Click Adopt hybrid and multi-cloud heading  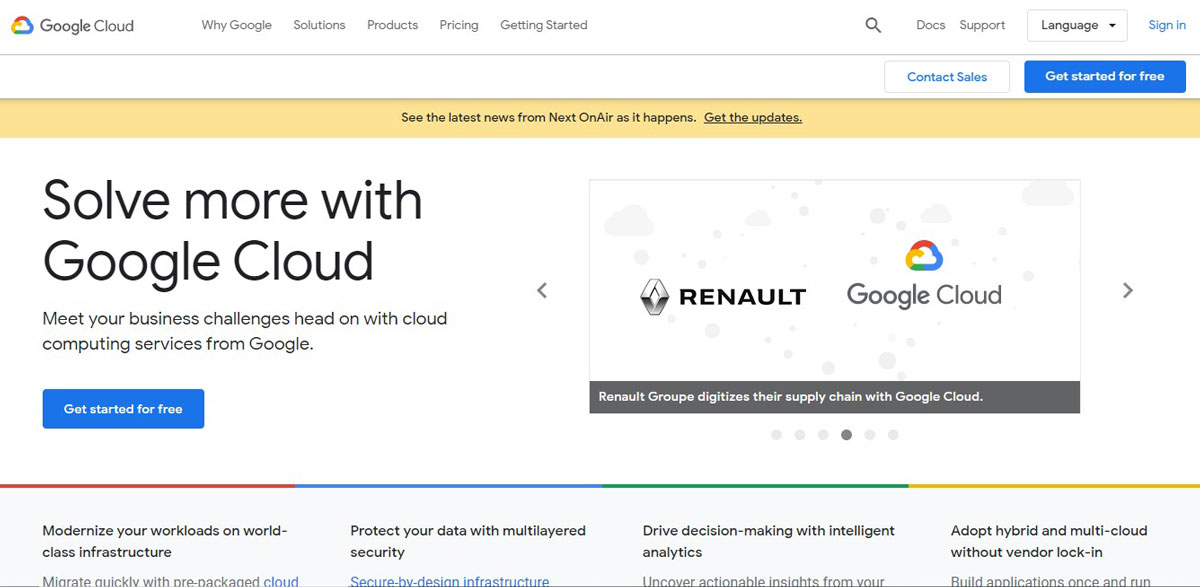pos(1049,541)
